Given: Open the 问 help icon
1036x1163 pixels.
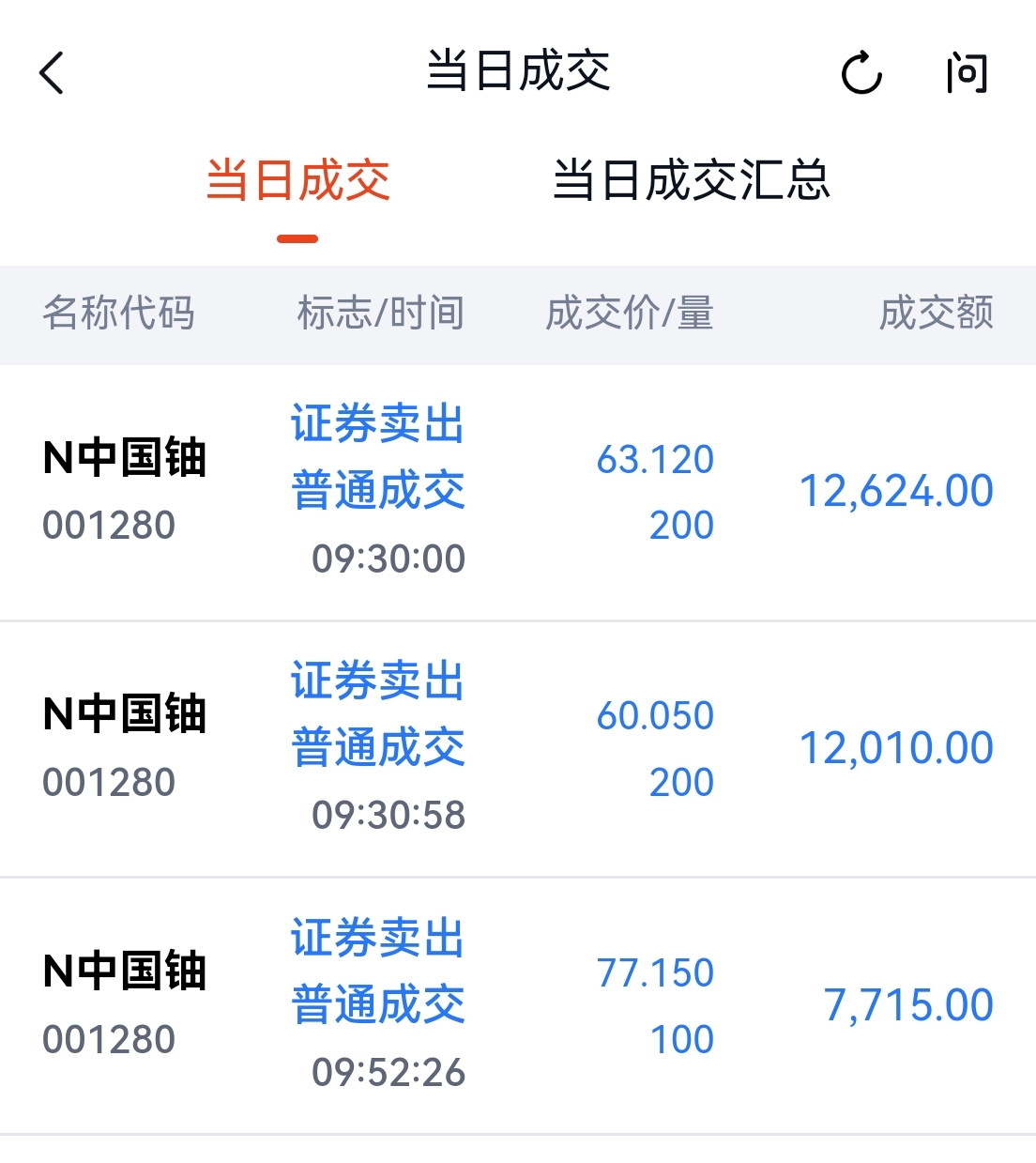Looking at the screenshot, I should pos(967,73).
